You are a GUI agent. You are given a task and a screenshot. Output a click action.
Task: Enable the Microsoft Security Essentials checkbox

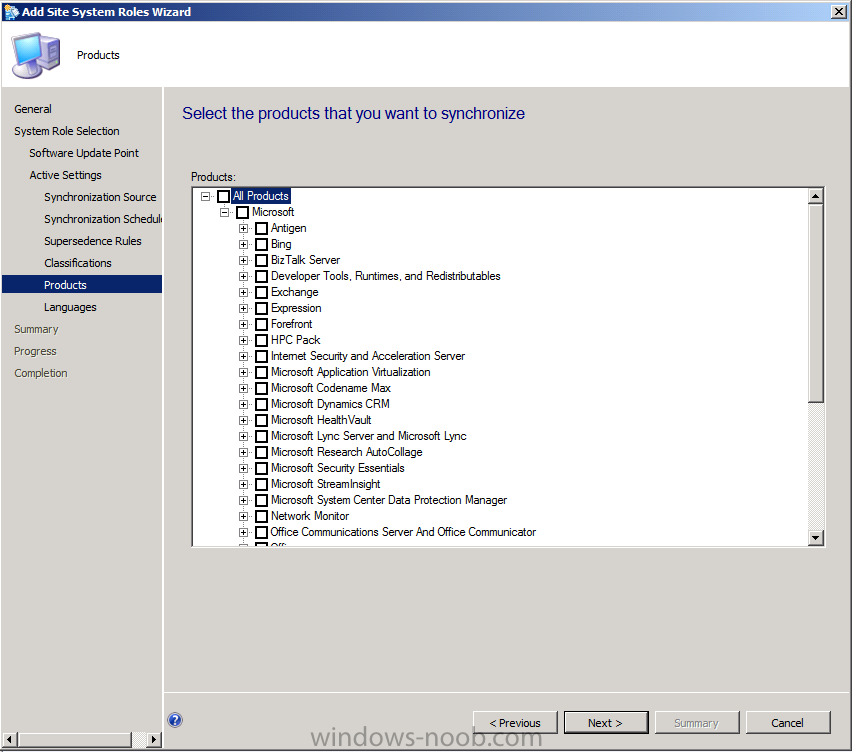pos(261,468)
